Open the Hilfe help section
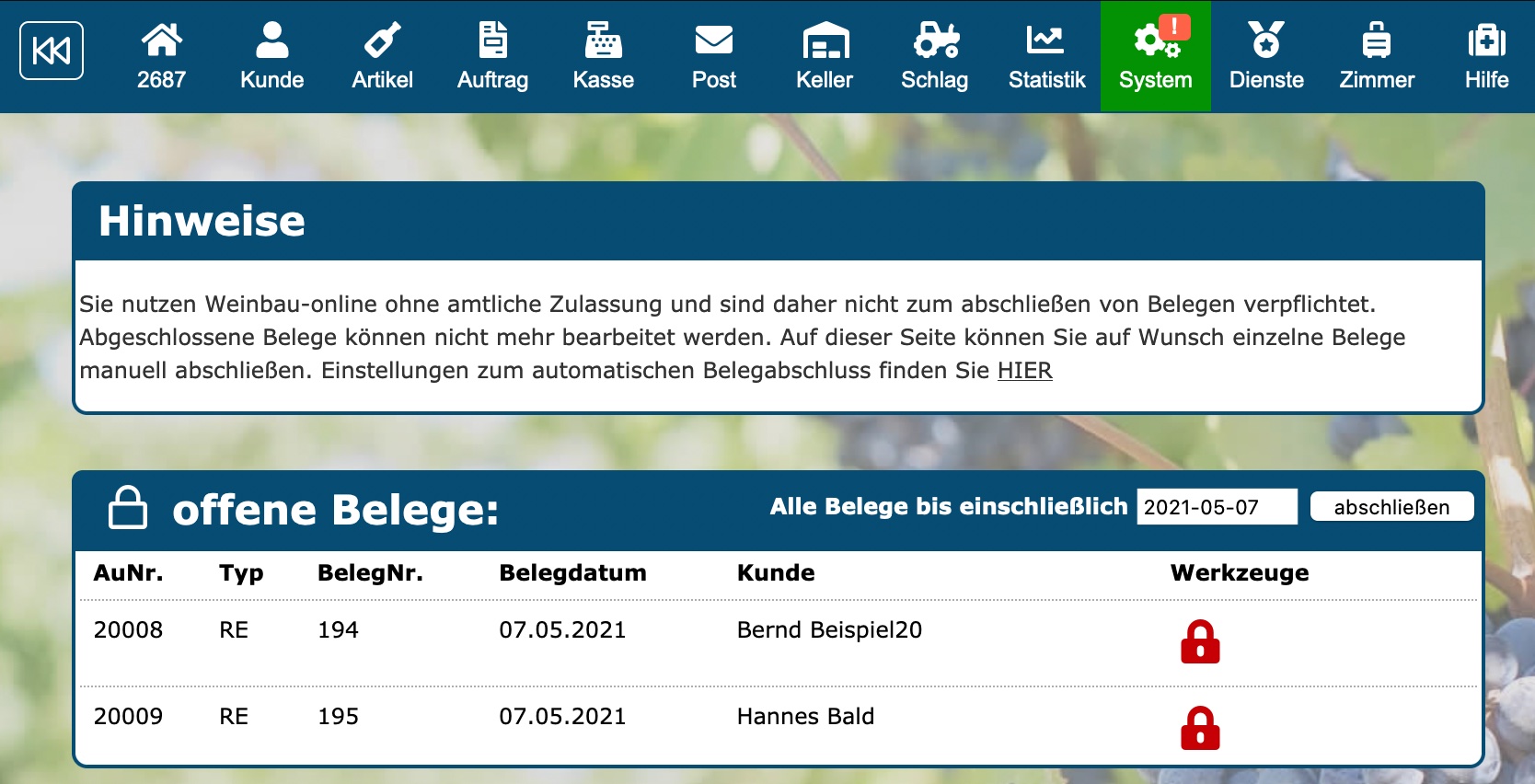The width and height of the screenshot is (1535, 784). pyautogui.click(x=1486, y=55)
